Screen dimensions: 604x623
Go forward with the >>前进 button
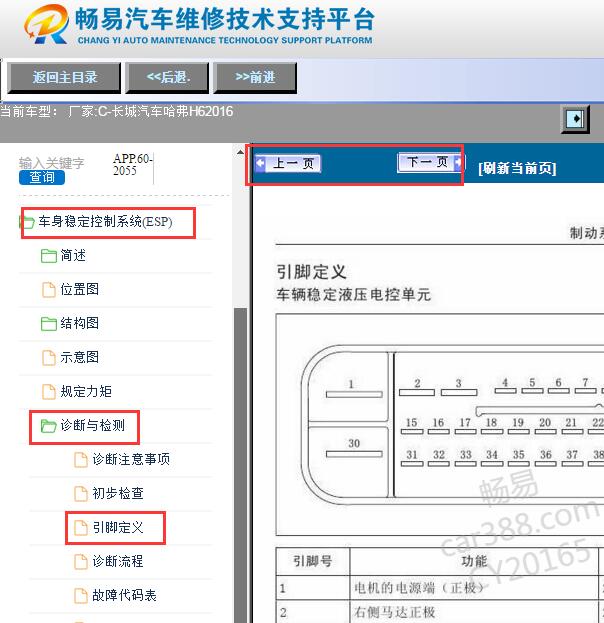[255, 77]
